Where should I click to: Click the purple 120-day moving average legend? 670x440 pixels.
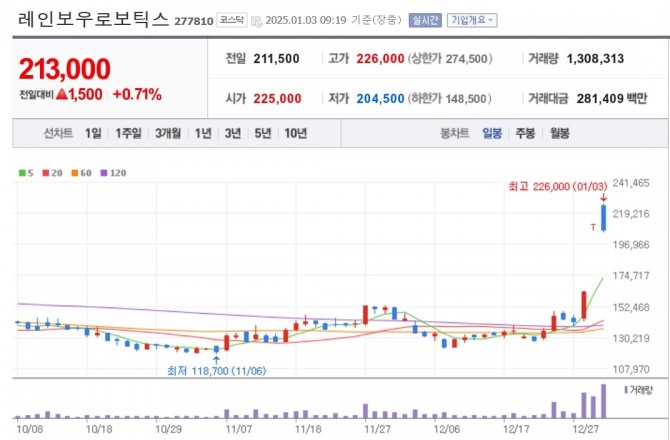[x=113, y=173]
